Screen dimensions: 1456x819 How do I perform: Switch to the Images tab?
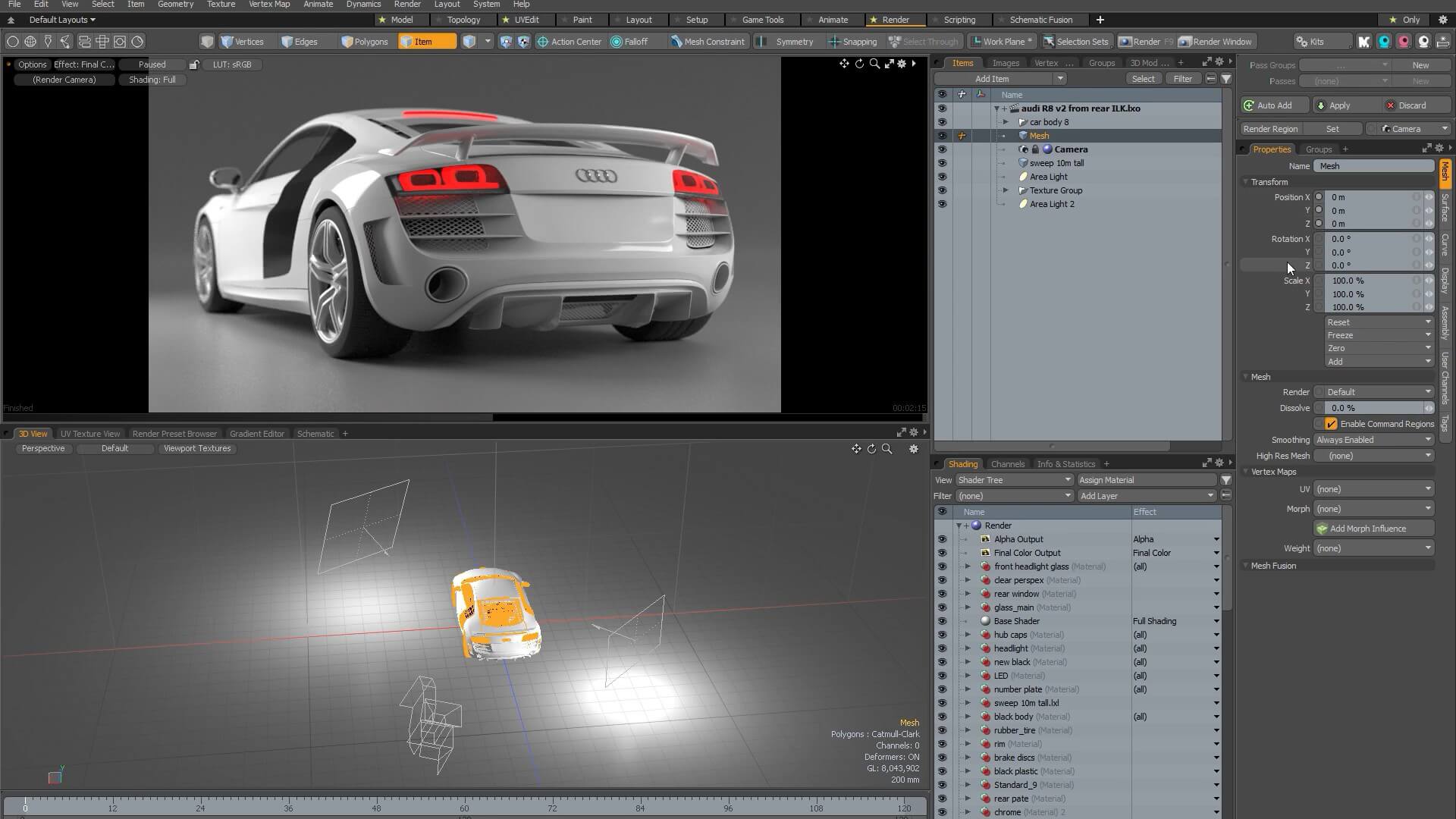(x=1006, y=63)
